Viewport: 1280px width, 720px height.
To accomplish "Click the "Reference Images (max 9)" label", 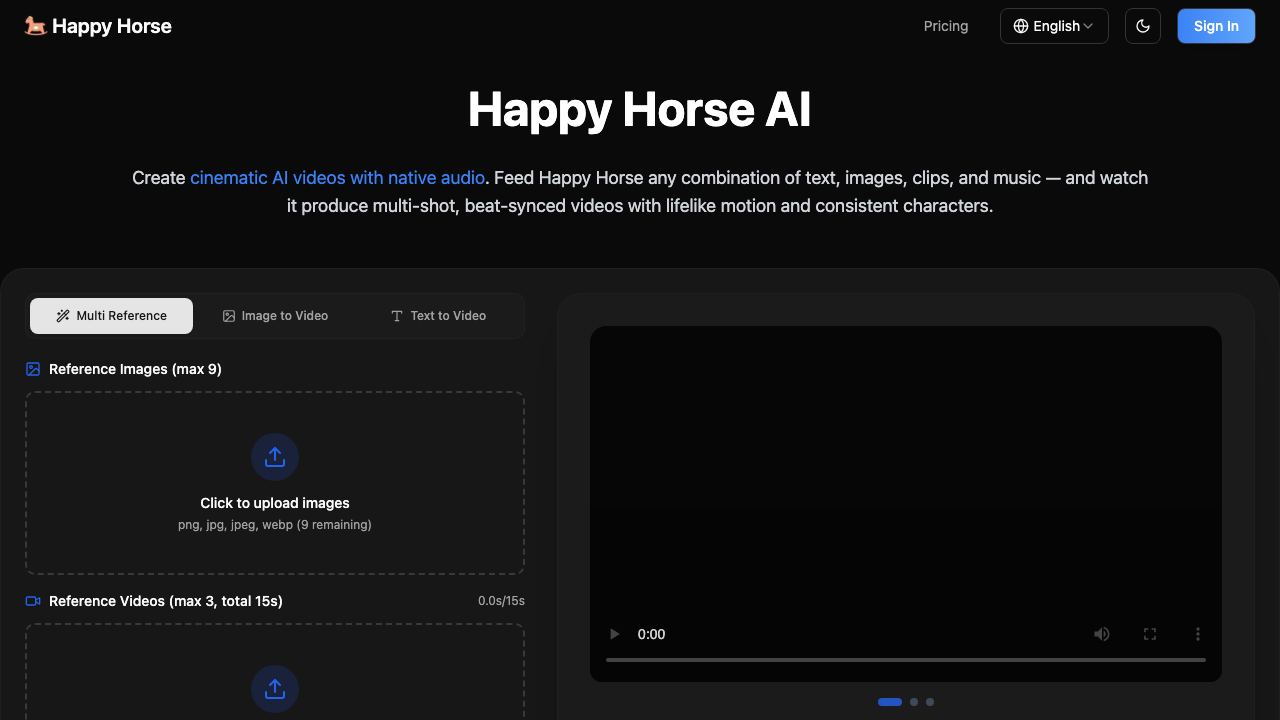I will pos(135,369).
